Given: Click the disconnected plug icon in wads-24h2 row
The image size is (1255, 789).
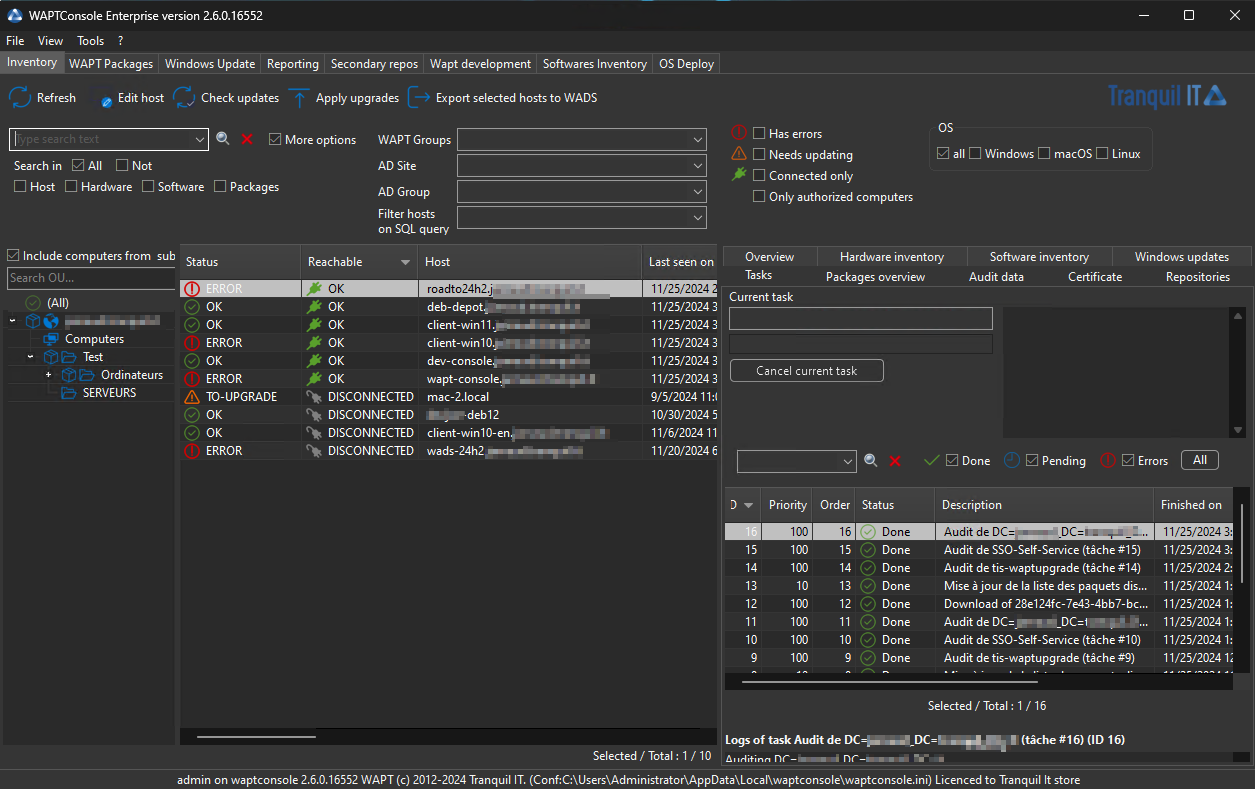Looking at the screenshot, I should (314, 451).
